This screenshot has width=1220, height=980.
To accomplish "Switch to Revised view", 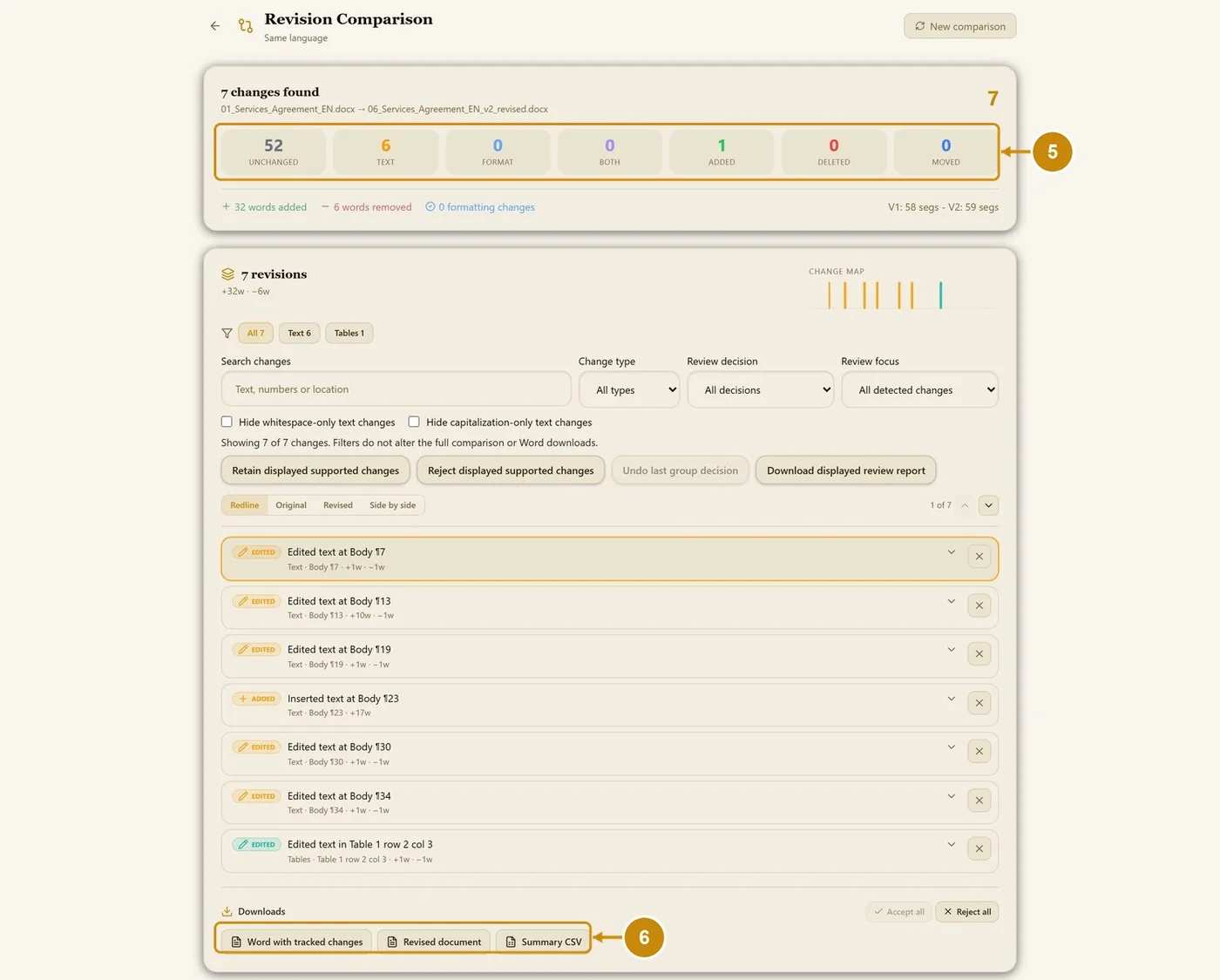I will click(338, 505).
